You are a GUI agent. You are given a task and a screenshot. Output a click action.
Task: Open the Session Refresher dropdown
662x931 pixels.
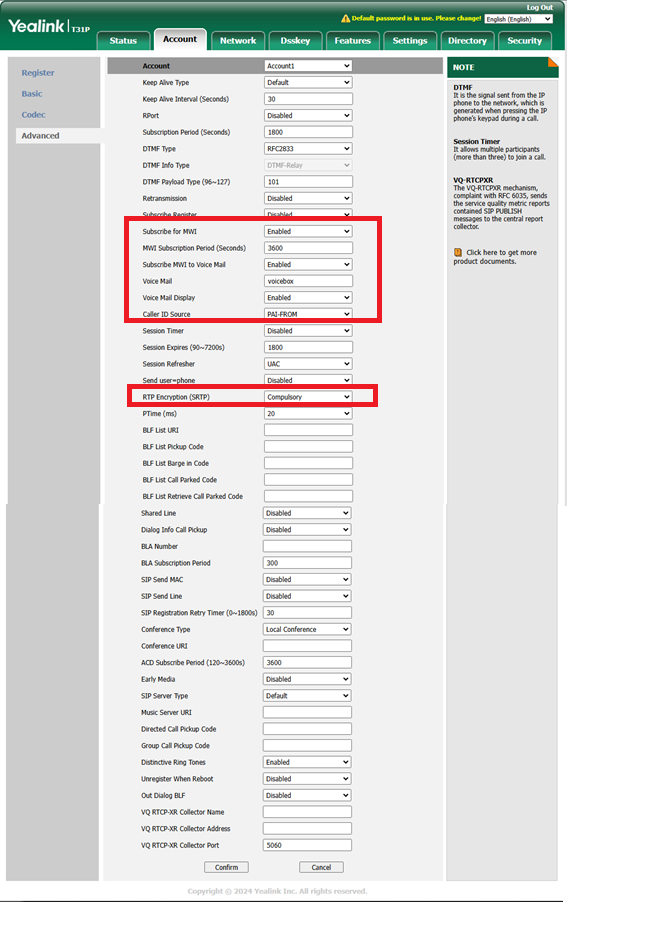coord(308,364)
